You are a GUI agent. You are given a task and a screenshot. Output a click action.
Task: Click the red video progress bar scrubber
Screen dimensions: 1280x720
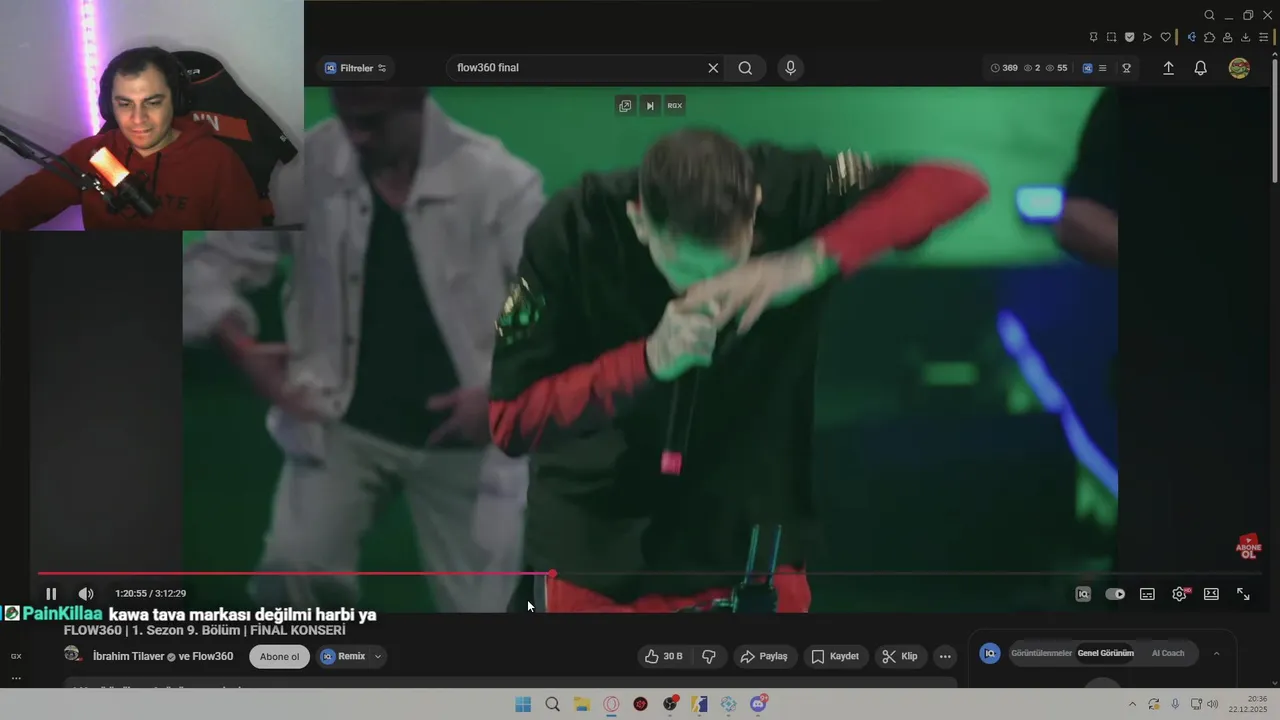click(x=552, y=574)
